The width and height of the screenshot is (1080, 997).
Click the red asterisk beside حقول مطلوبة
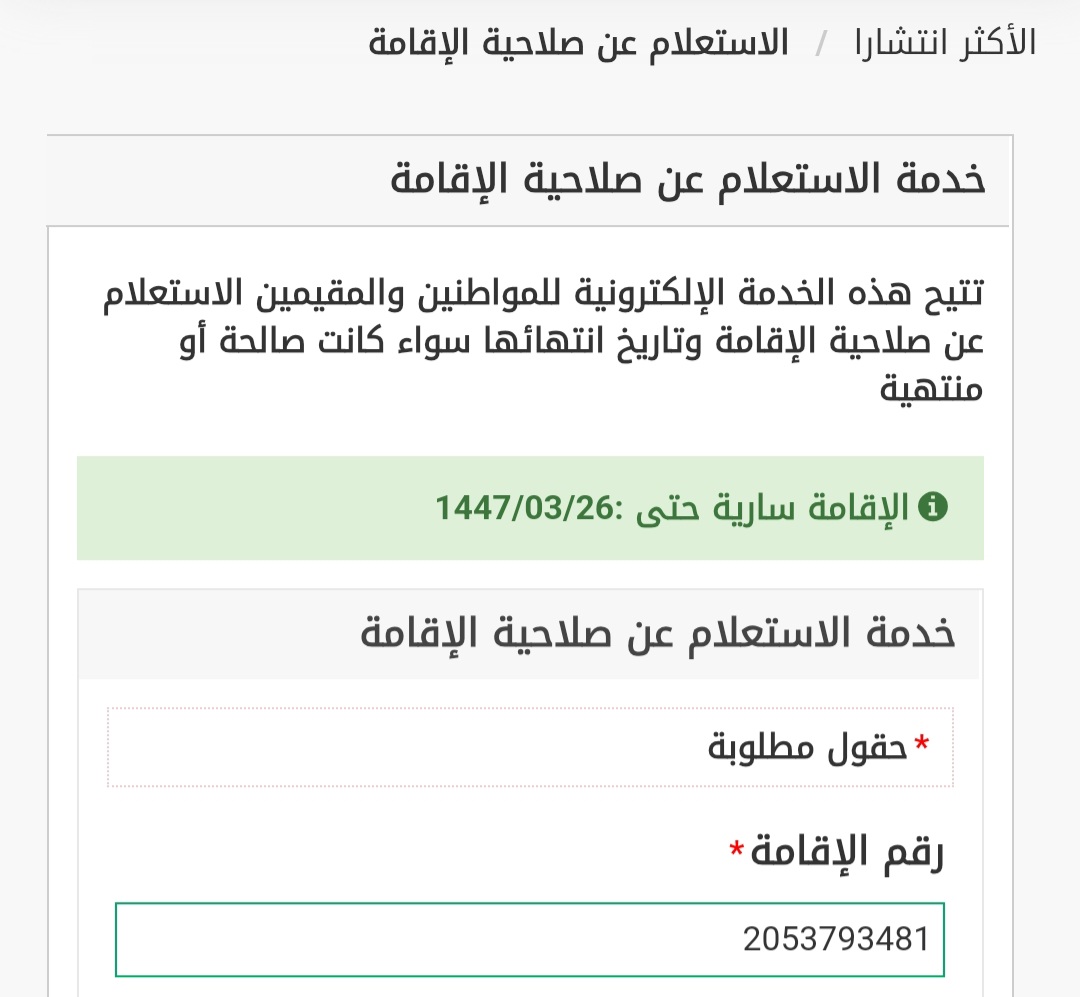click(x=922, y=744)
